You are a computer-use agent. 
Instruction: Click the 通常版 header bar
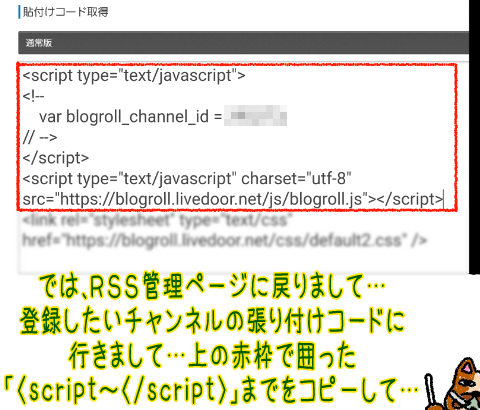[x=243, y=42]
